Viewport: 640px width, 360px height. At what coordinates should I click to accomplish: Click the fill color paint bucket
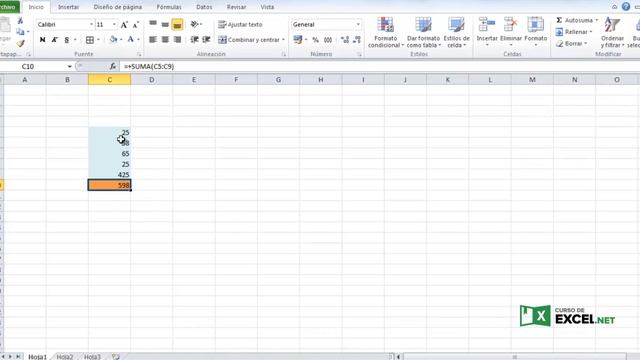113,39
